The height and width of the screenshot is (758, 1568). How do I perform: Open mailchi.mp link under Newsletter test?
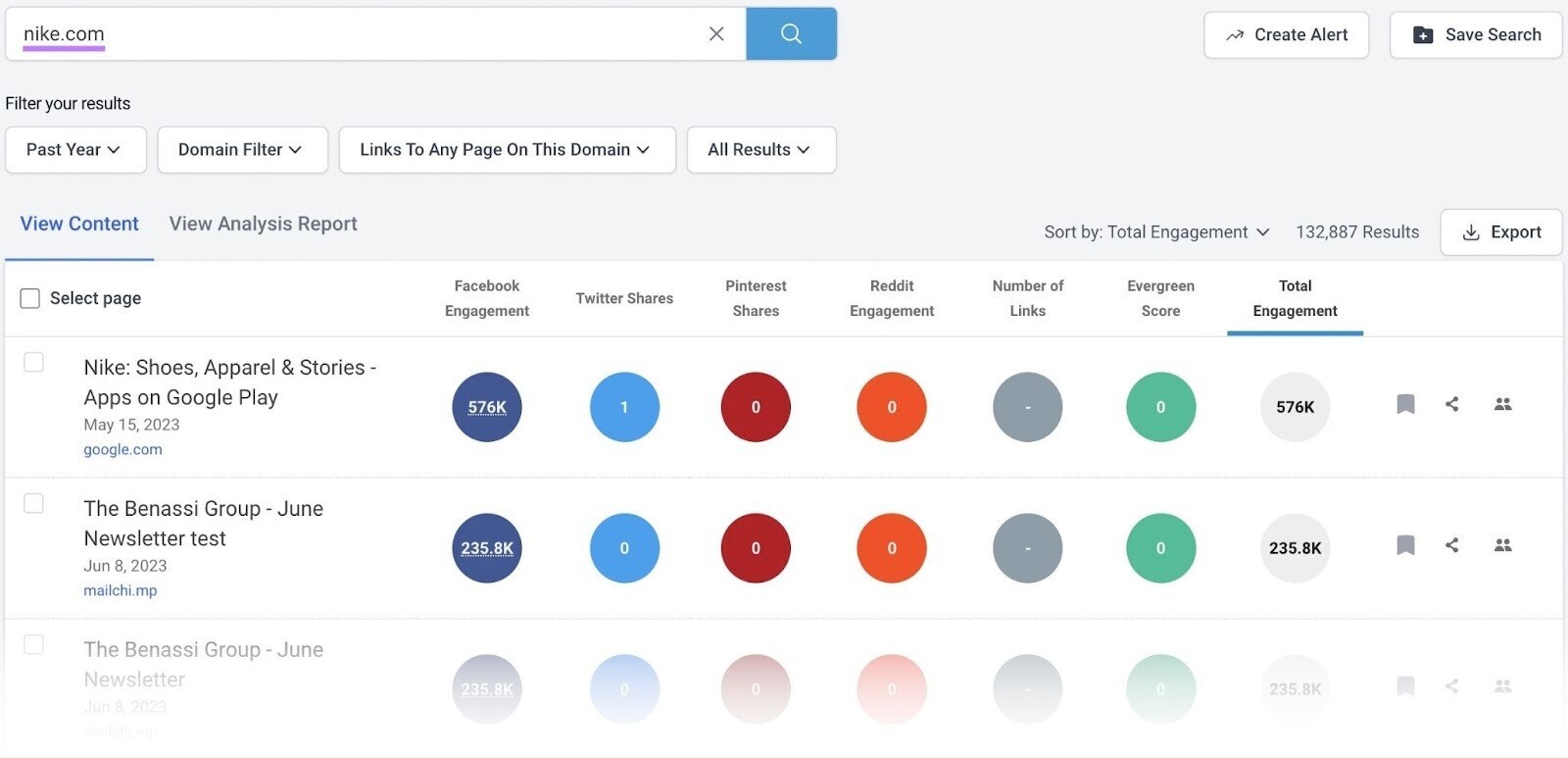(x=120, y=590)
